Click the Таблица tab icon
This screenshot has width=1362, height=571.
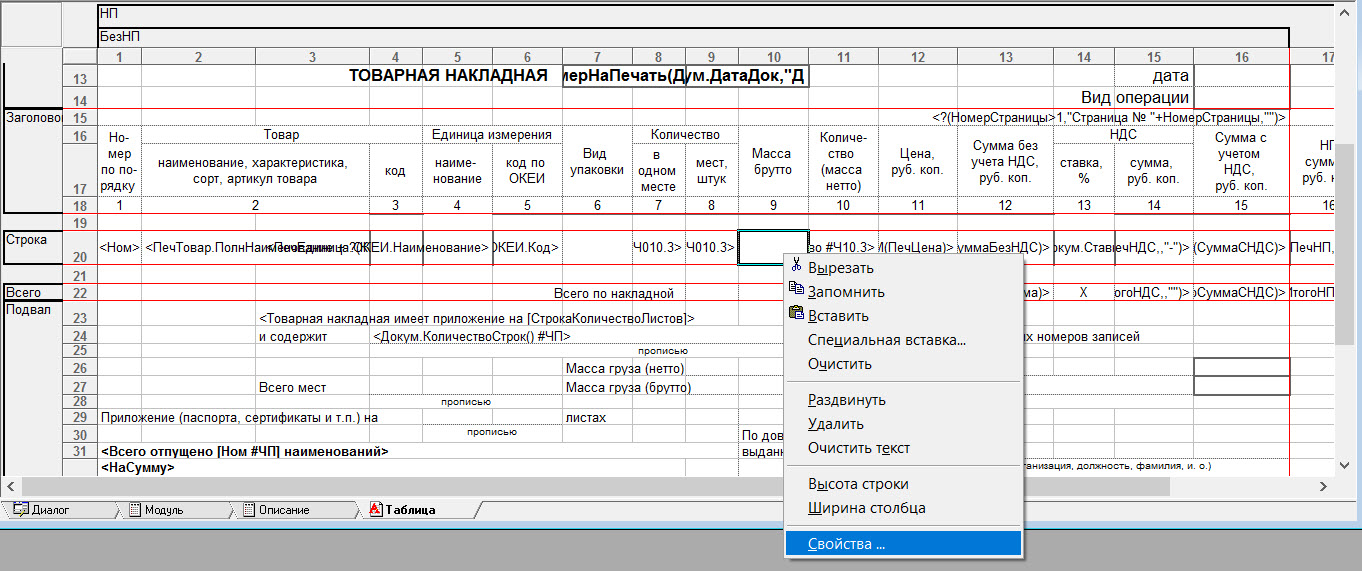click(x=376, y=510)
